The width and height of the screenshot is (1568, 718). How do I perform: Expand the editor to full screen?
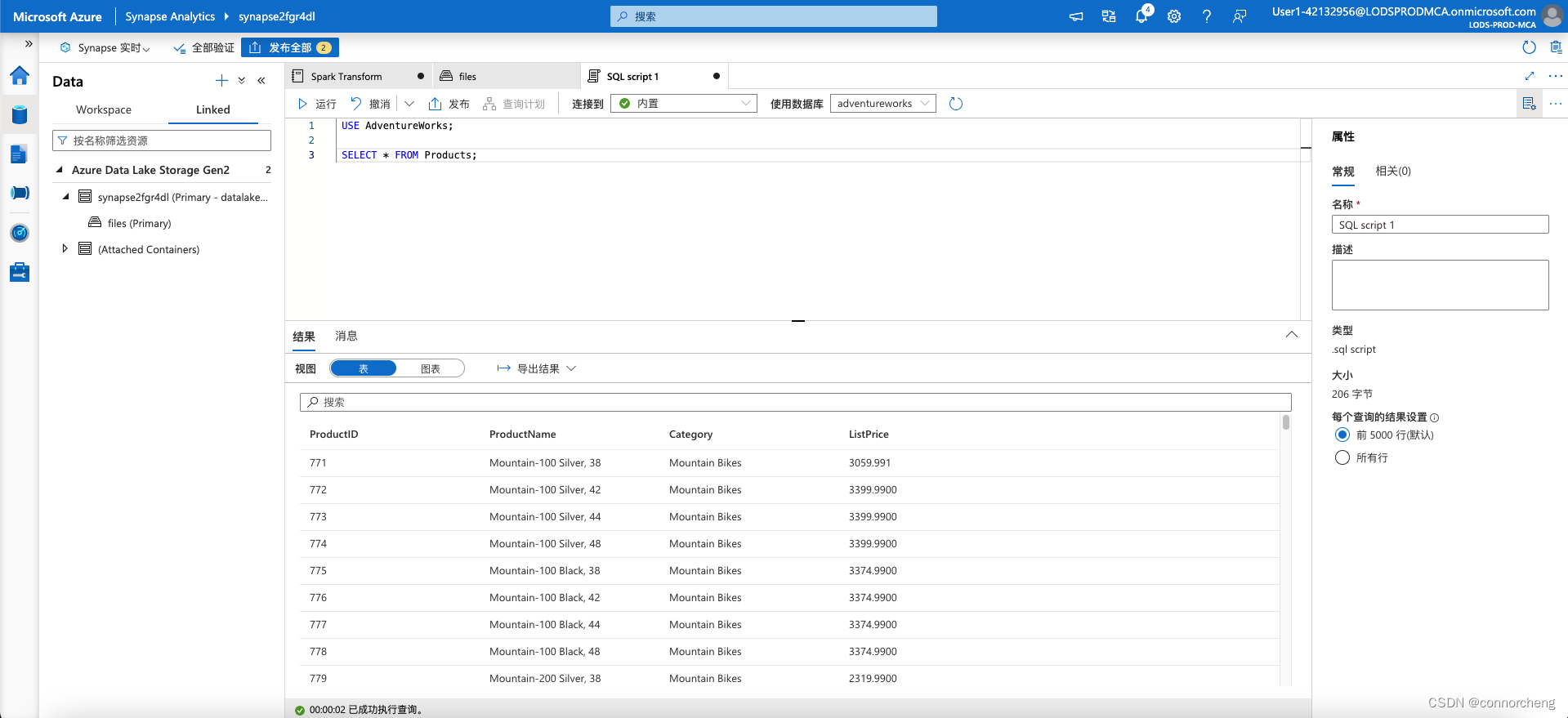pyautogui.click(x=1530, y=76)
